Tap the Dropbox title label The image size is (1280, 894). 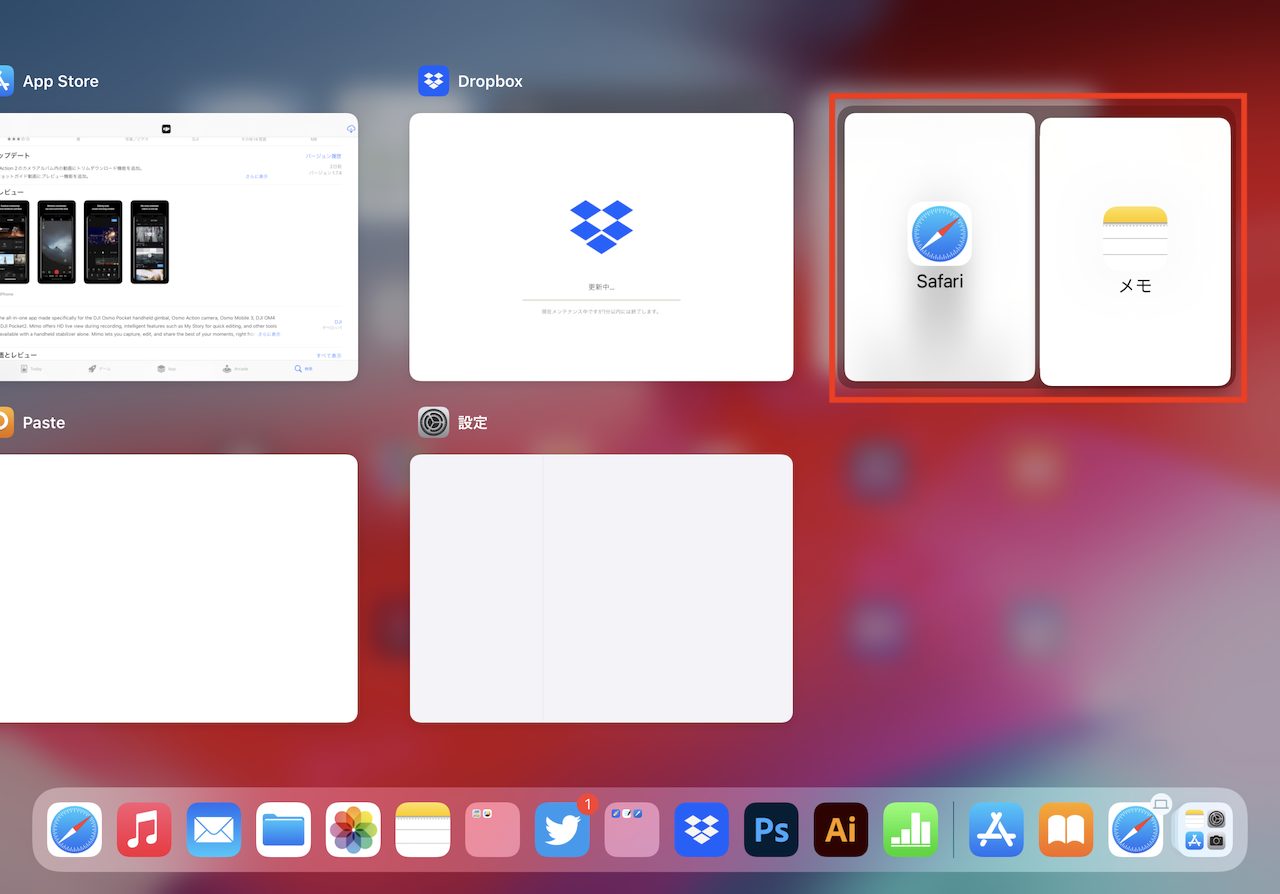[490, 81]
